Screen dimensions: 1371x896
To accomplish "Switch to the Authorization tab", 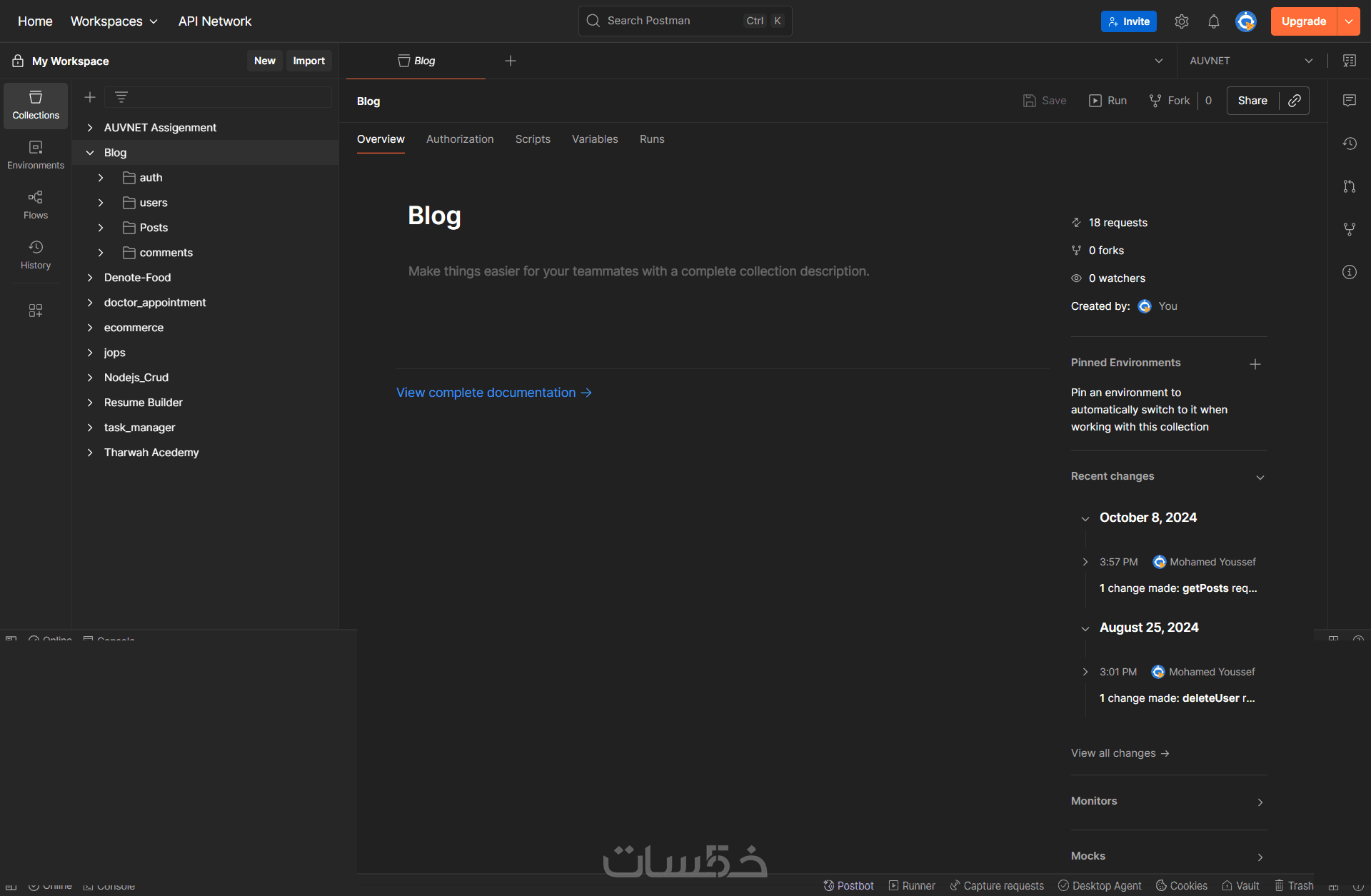I will [459, 139].
